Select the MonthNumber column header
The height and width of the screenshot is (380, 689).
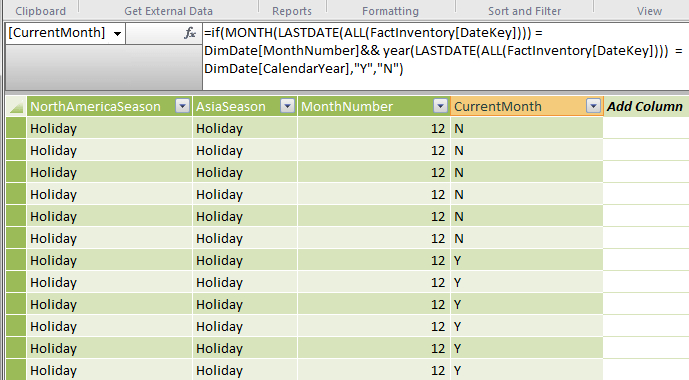(374, 106)
